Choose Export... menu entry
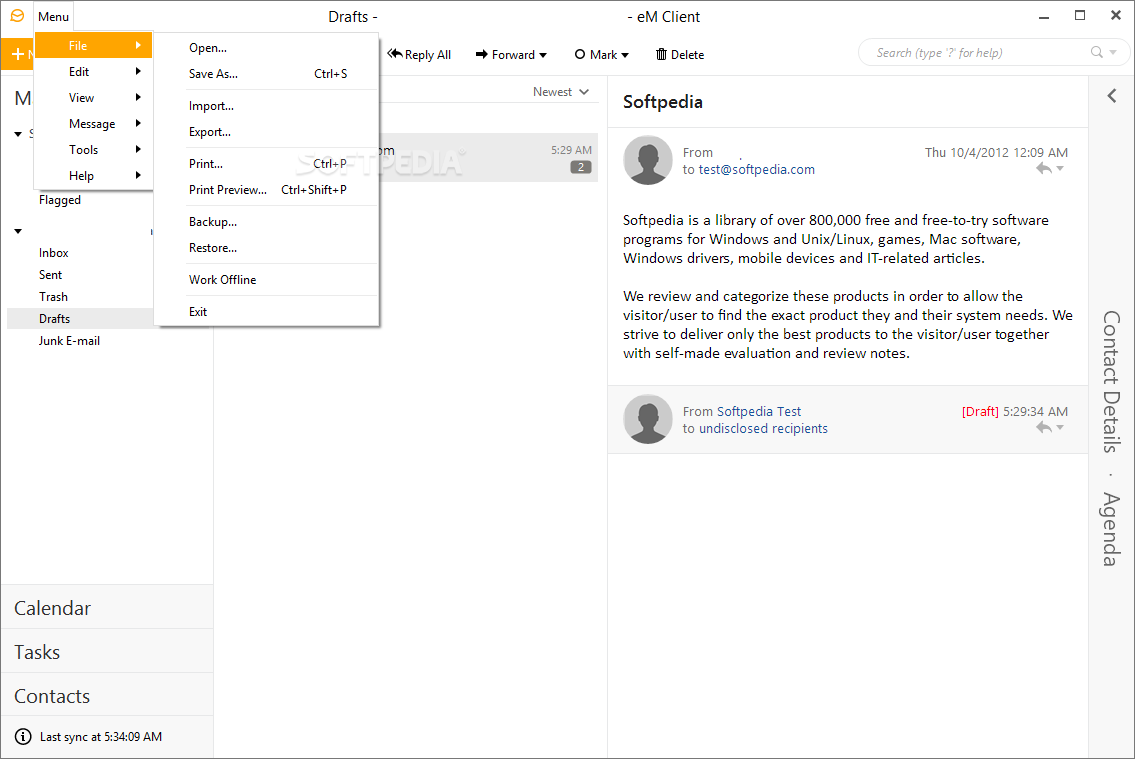The height and width of the screenshot is (759, 1135). pyautogui.click(x=267, y=132)
